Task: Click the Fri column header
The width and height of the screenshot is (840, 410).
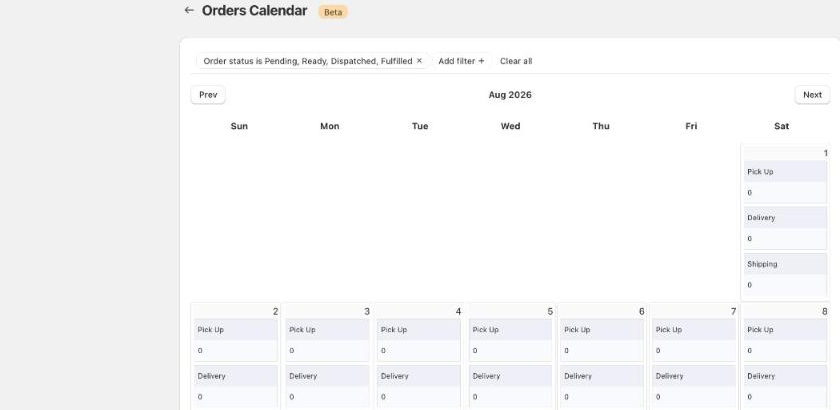Action: [x=691, y=126]
